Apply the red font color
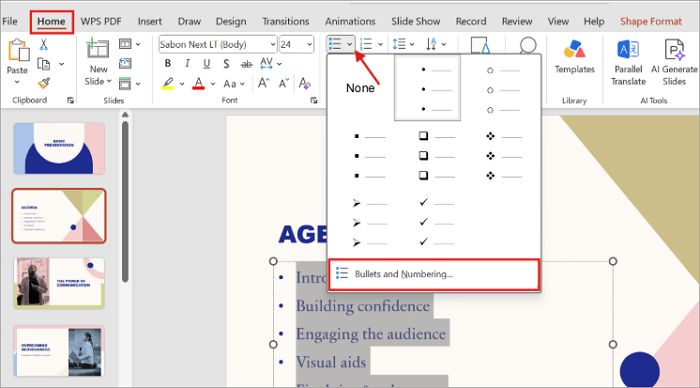The image size is (700, 388). [x=199, y=83]
